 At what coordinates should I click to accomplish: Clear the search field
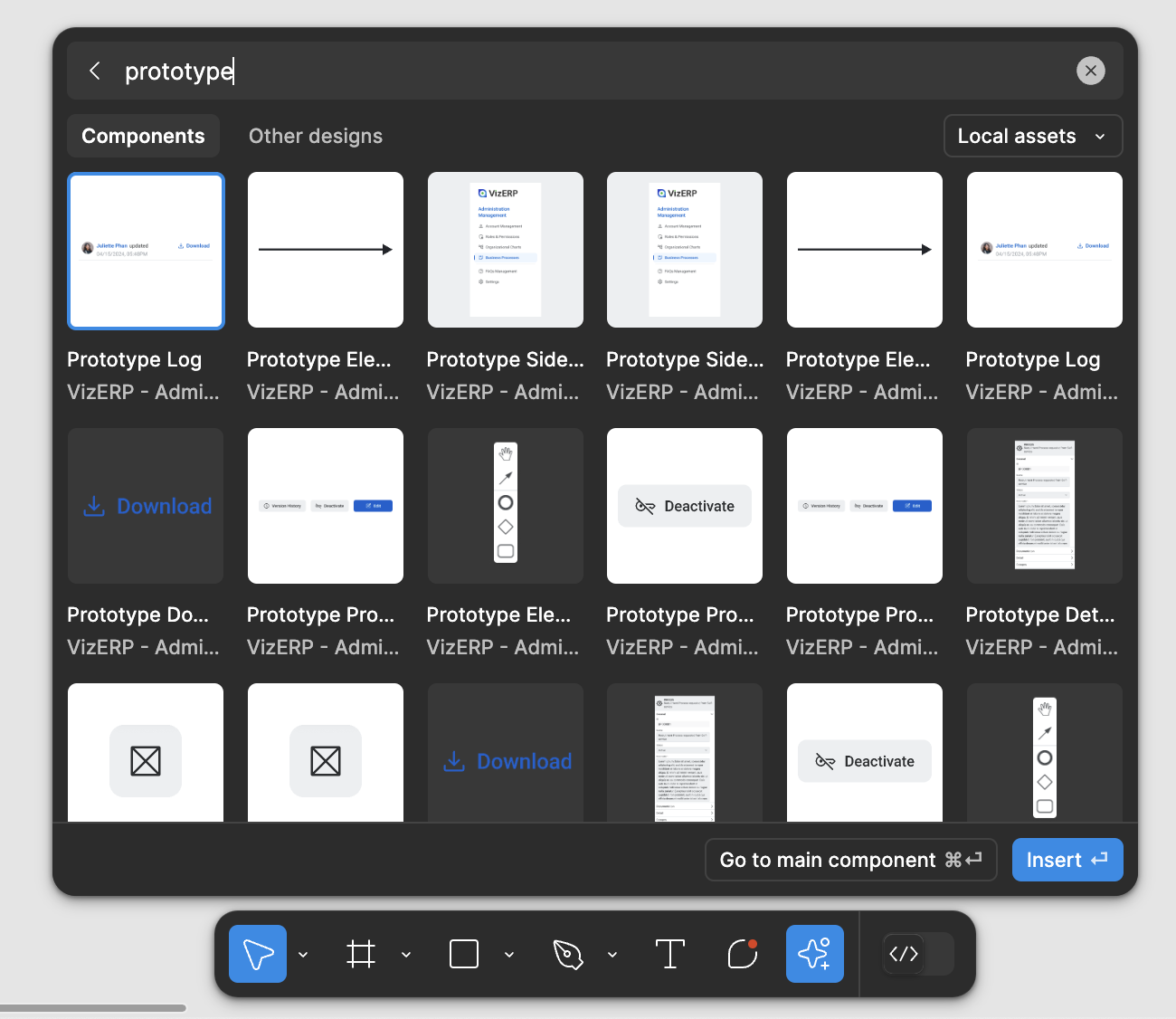coord(1091,71)
